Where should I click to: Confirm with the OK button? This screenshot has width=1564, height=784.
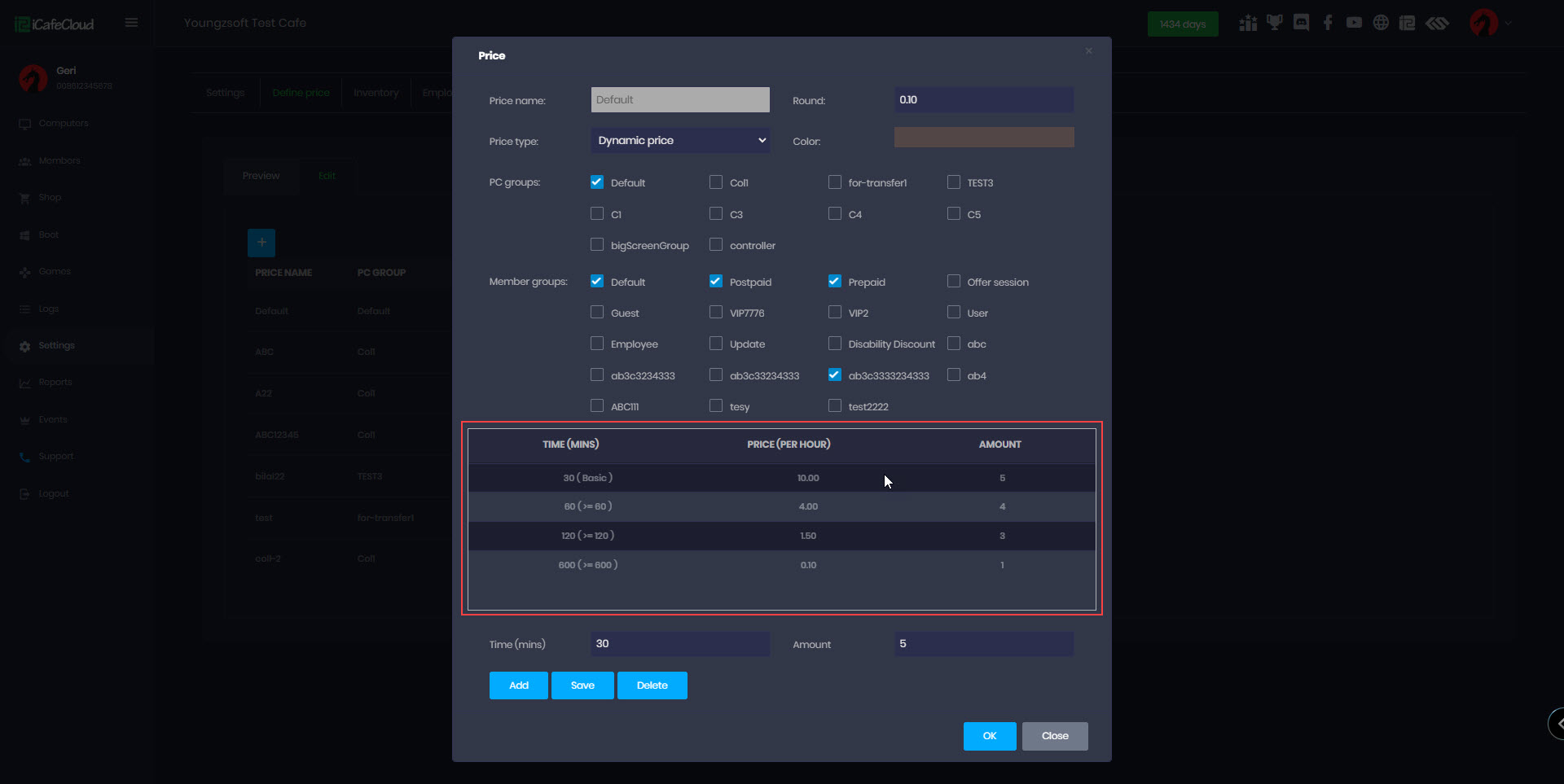[x=989, y=736]
